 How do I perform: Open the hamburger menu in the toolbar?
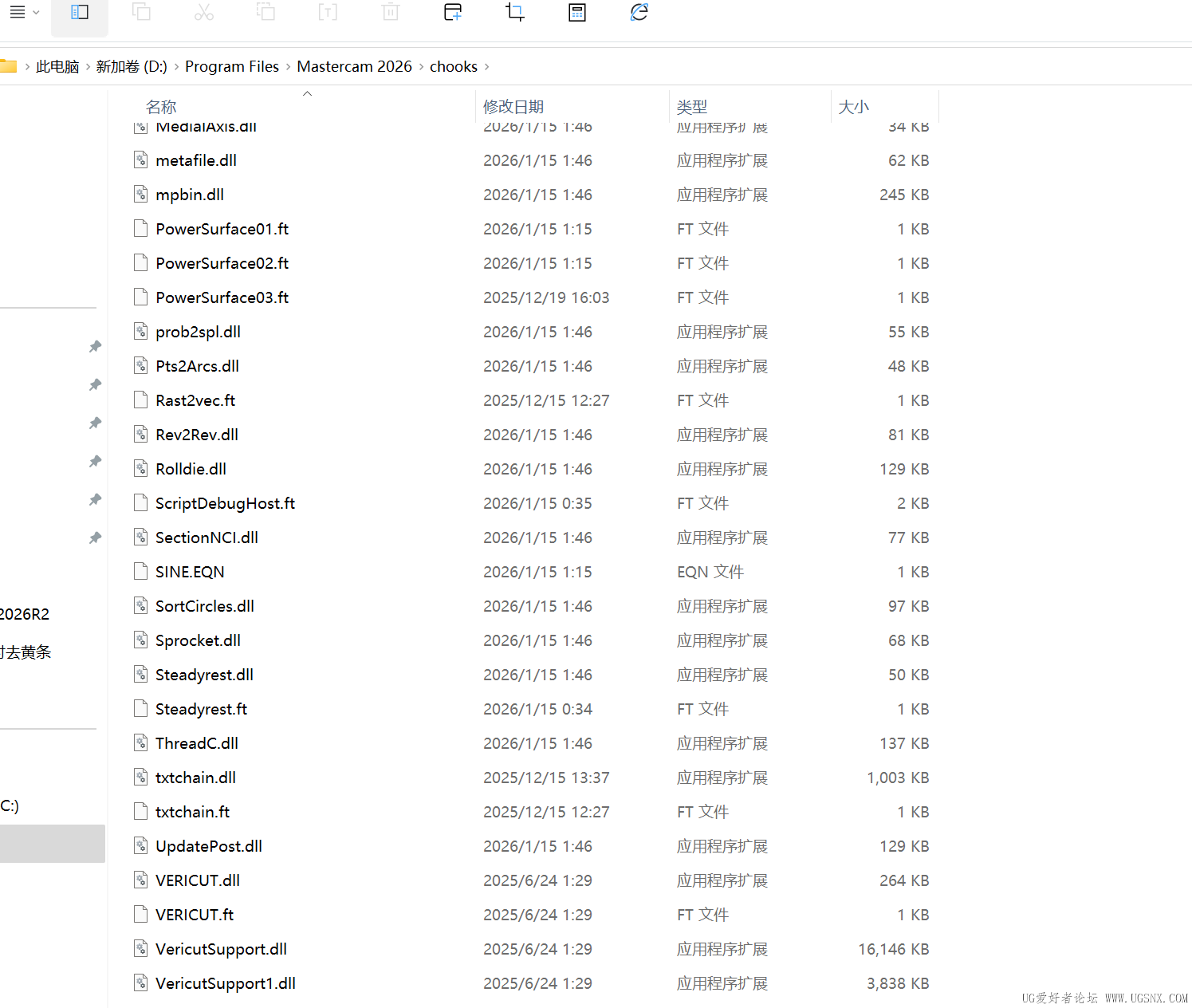point(18,12)
